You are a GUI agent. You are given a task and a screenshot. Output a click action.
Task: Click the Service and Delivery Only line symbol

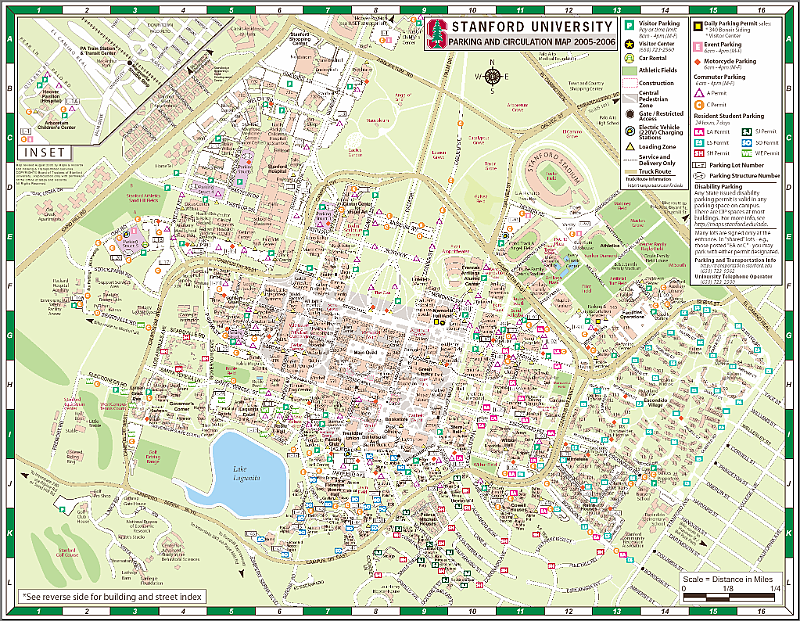pos(630,160)
